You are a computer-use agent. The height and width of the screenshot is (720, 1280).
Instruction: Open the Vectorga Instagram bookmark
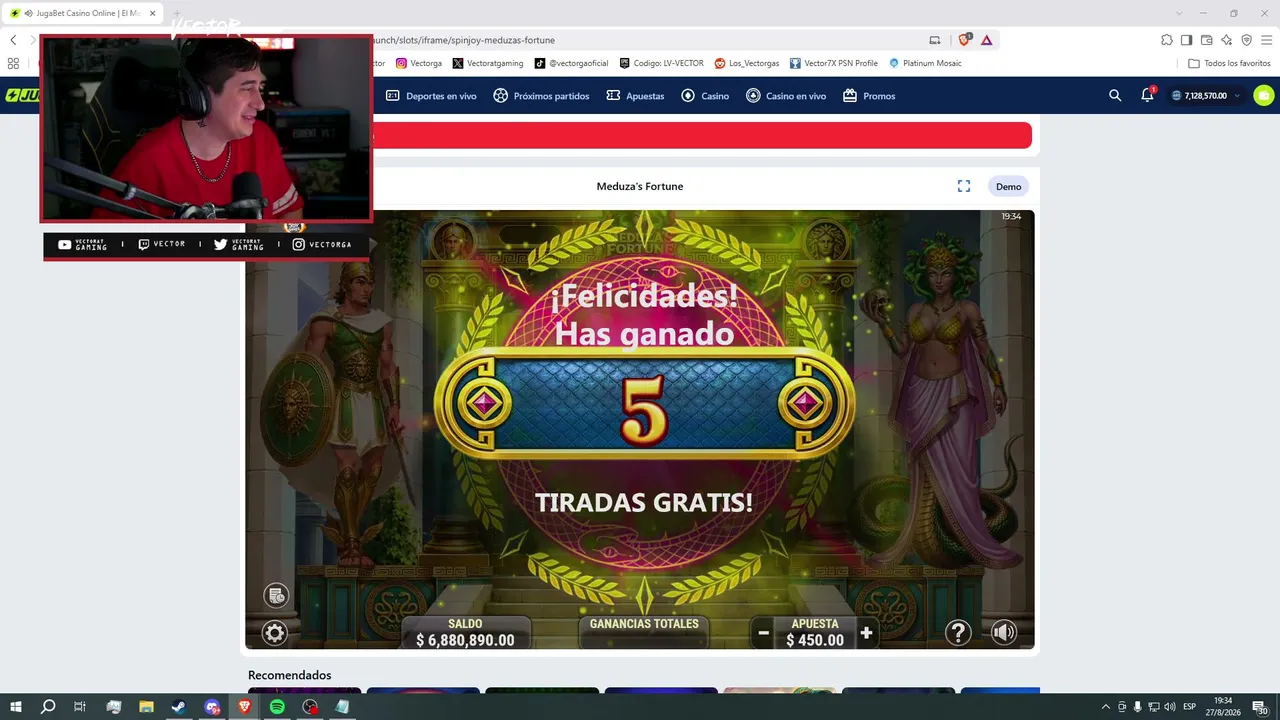[418, 63]
